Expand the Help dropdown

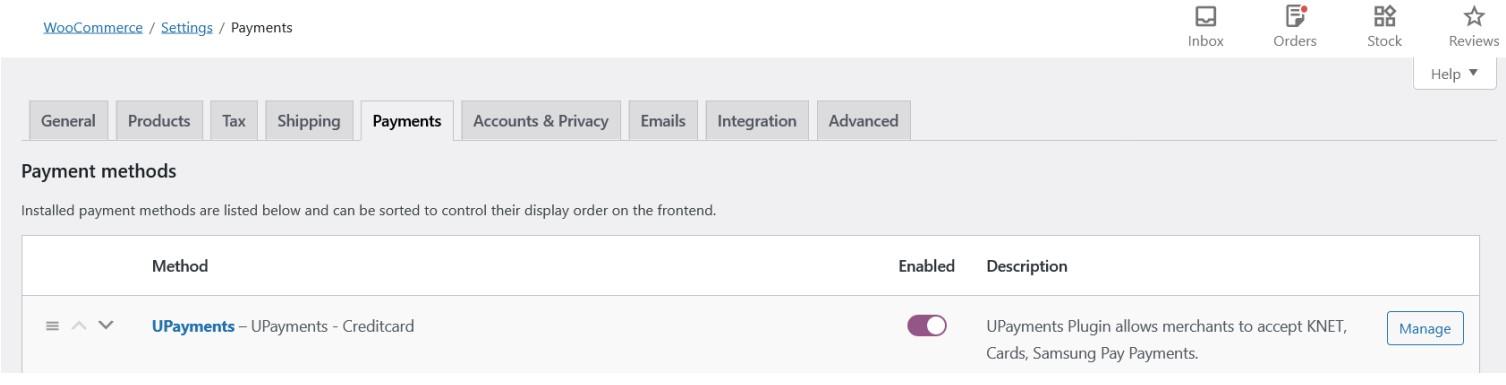(x=1454, y=74)
